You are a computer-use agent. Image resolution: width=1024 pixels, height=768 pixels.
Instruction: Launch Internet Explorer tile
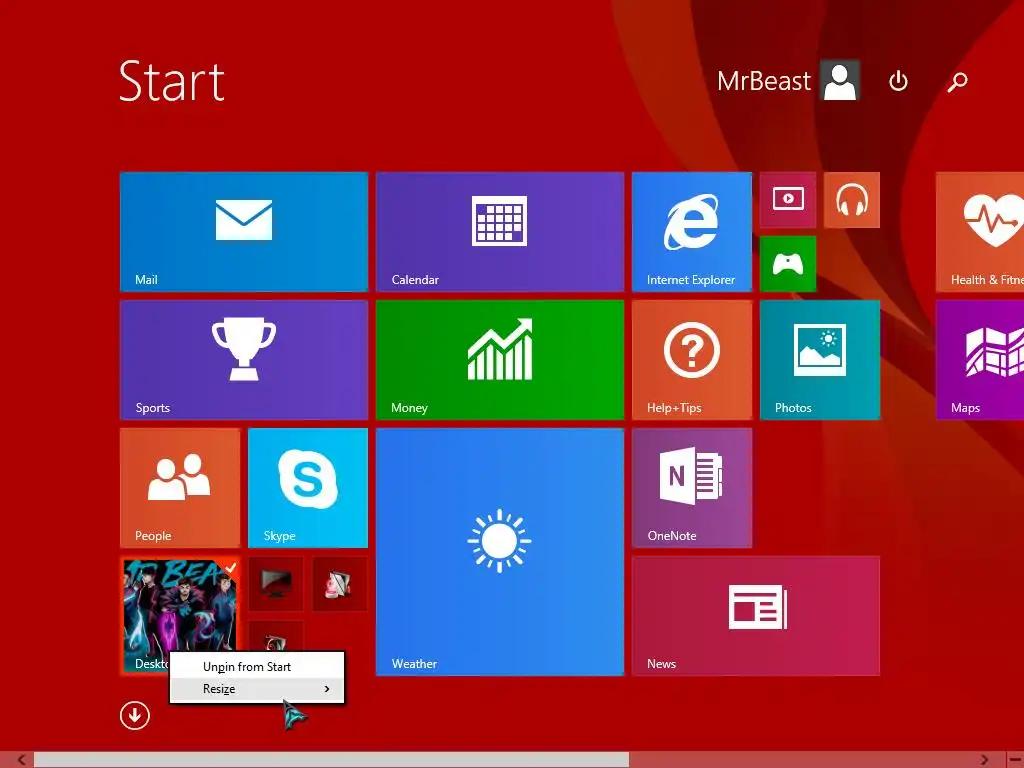[x=692, y=232]
